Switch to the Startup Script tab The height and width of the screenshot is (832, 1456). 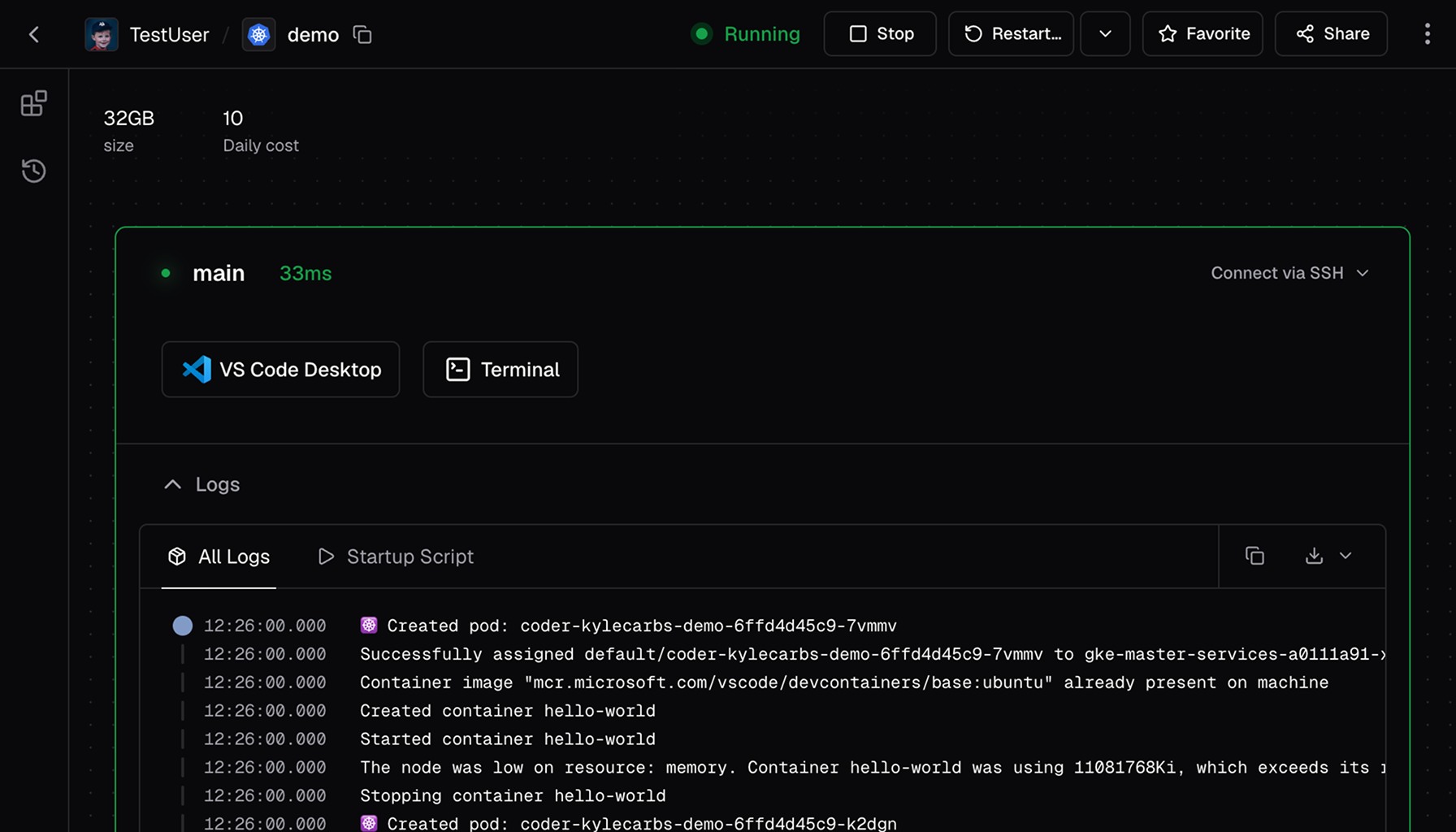[395, 557]
